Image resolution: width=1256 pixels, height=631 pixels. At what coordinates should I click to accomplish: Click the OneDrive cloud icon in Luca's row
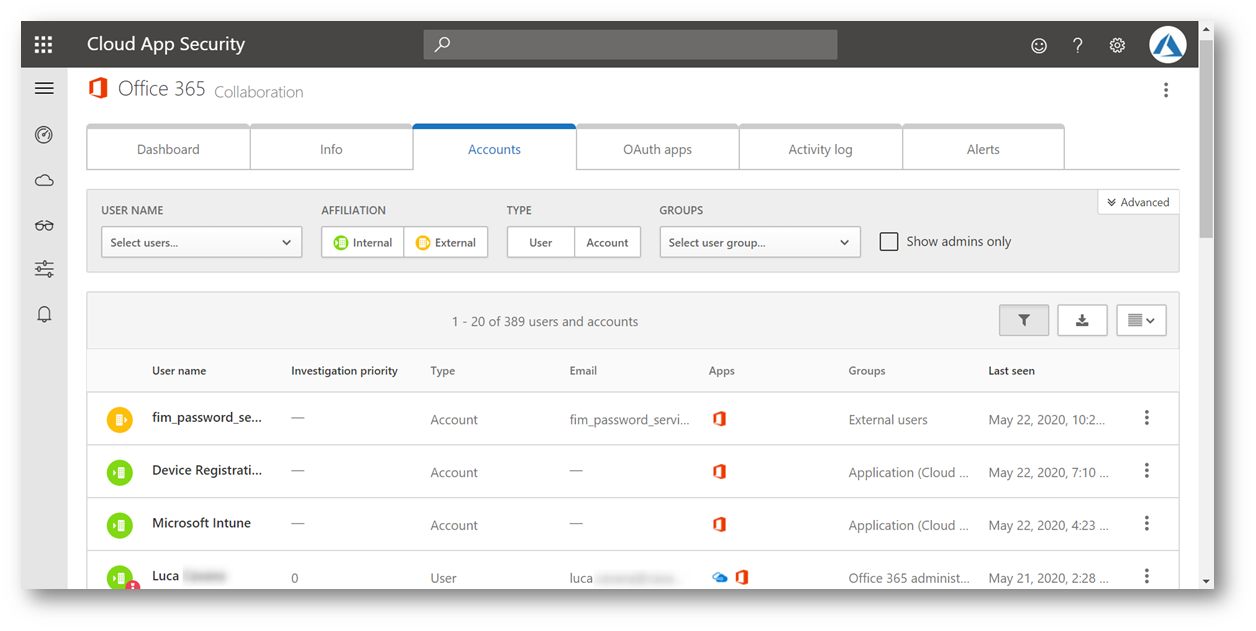coord(719,577)
